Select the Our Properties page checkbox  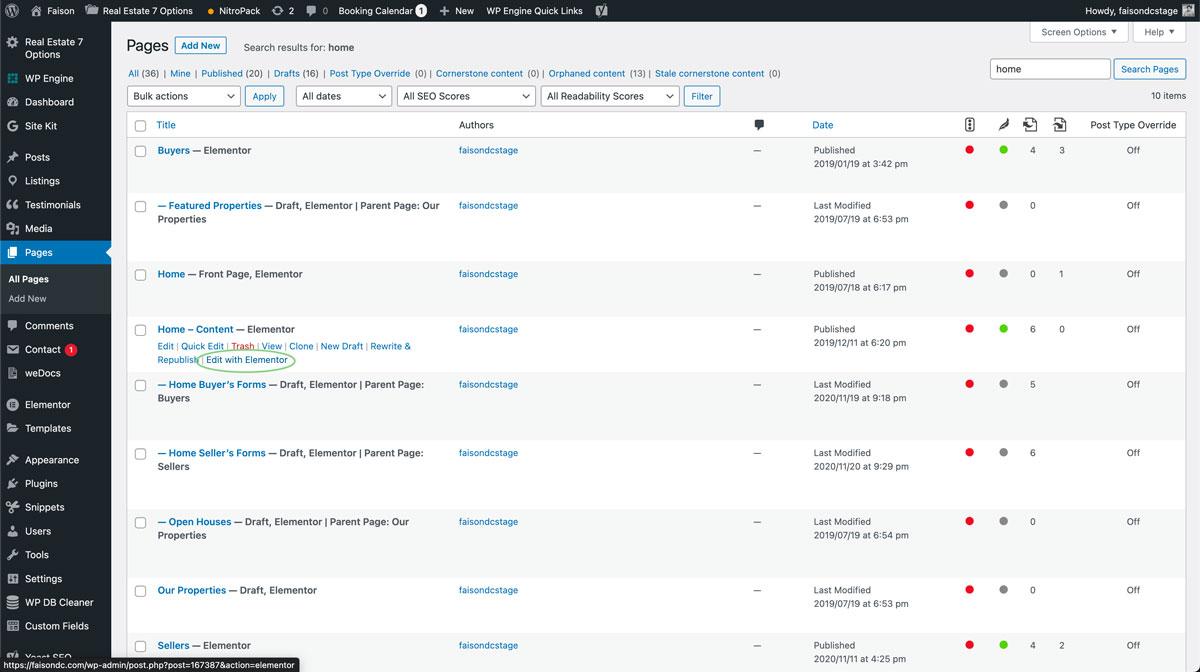[x=140, y=591]
